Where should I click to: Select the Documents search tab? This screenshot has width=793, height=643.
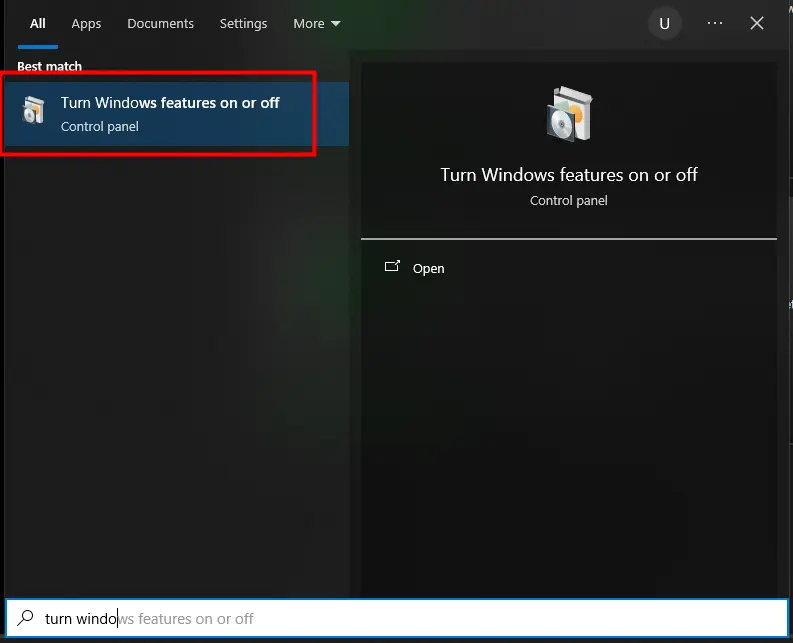(160, 23)
